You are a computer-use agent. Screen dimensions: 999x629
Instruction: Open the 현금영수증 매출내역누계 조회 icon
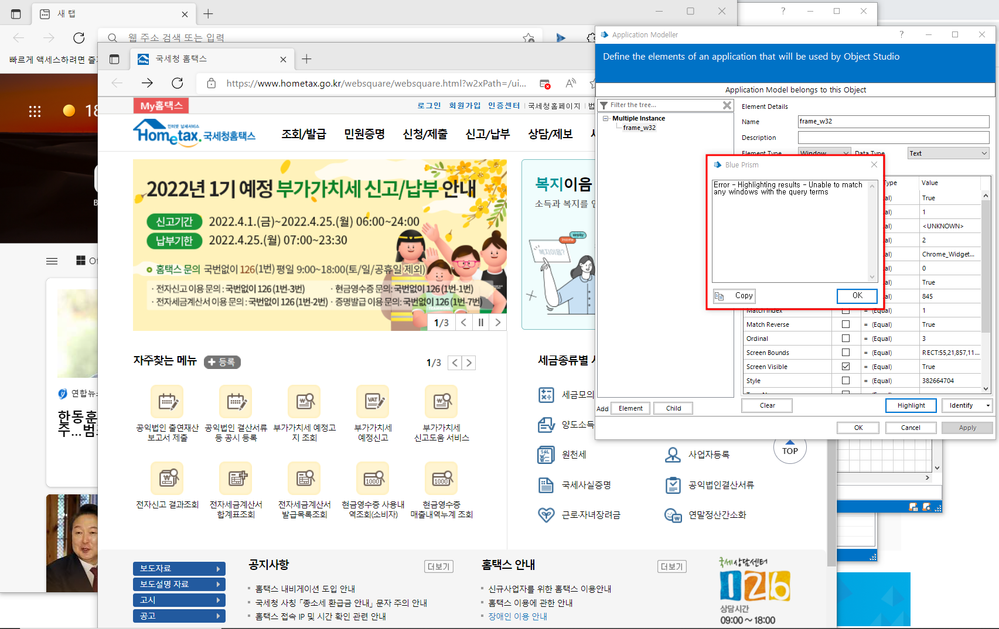442,478
